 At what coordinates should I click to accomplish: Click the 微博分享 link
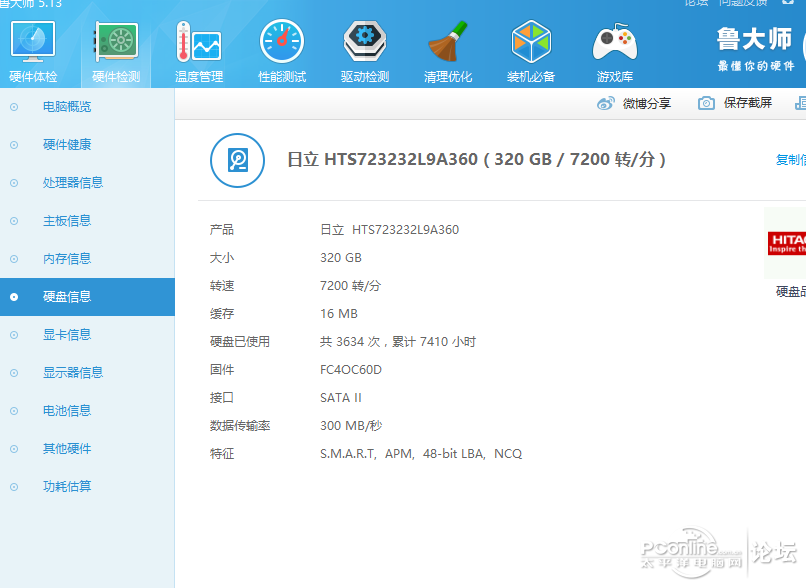[x=647, y=104]
